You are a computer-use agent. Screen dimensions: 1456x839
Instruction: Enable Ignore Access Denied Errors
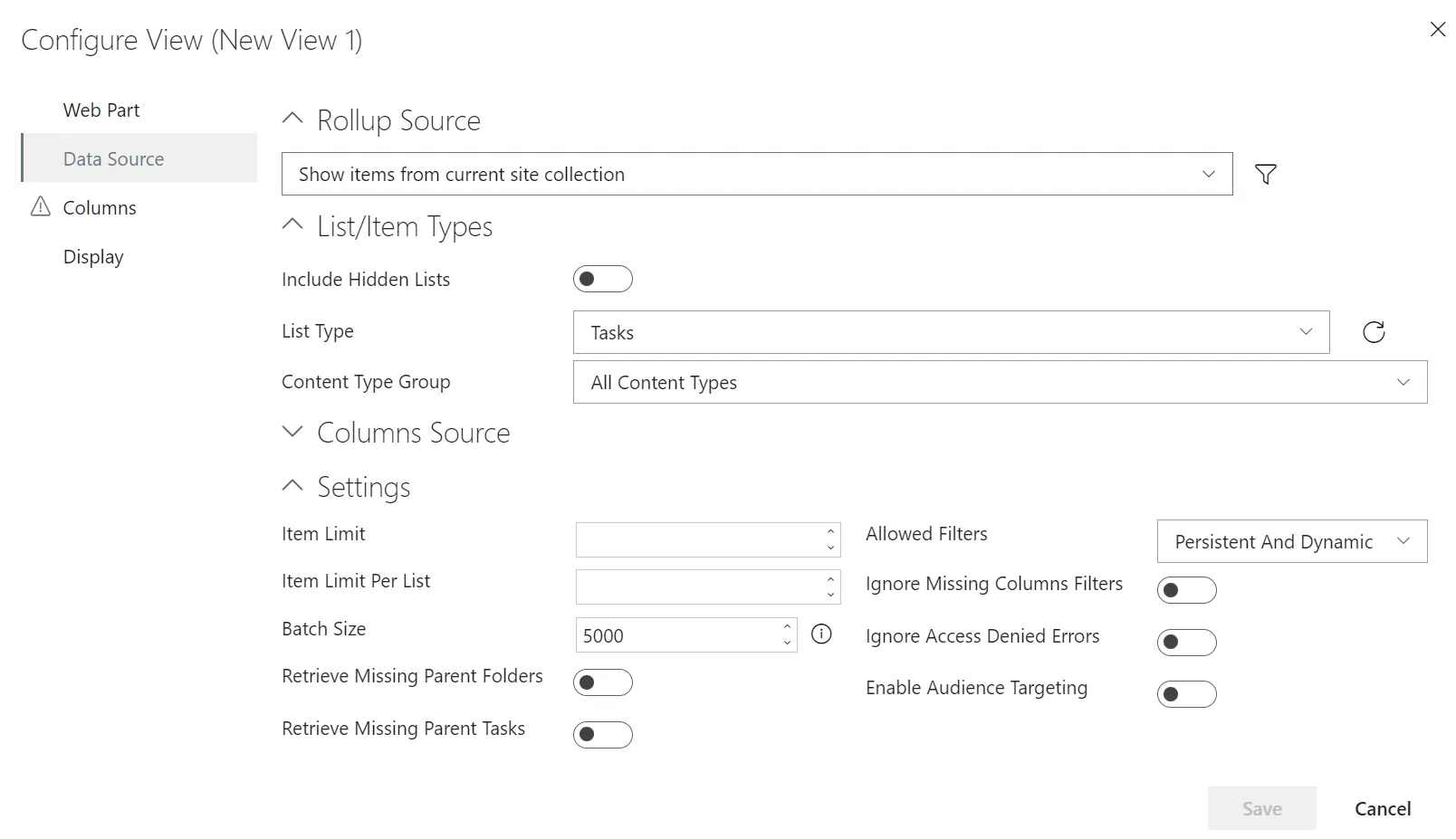pyautogui.click(x=1186, y=642)
